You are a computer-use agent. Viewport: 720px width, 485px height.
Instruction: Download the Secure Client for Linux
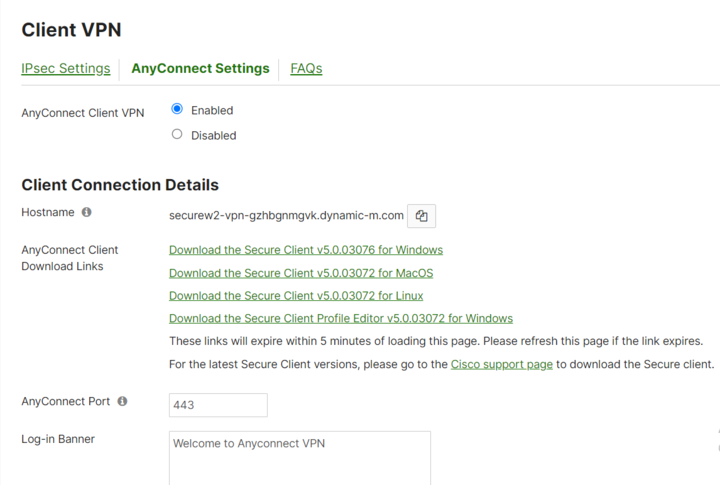(295, 296)
